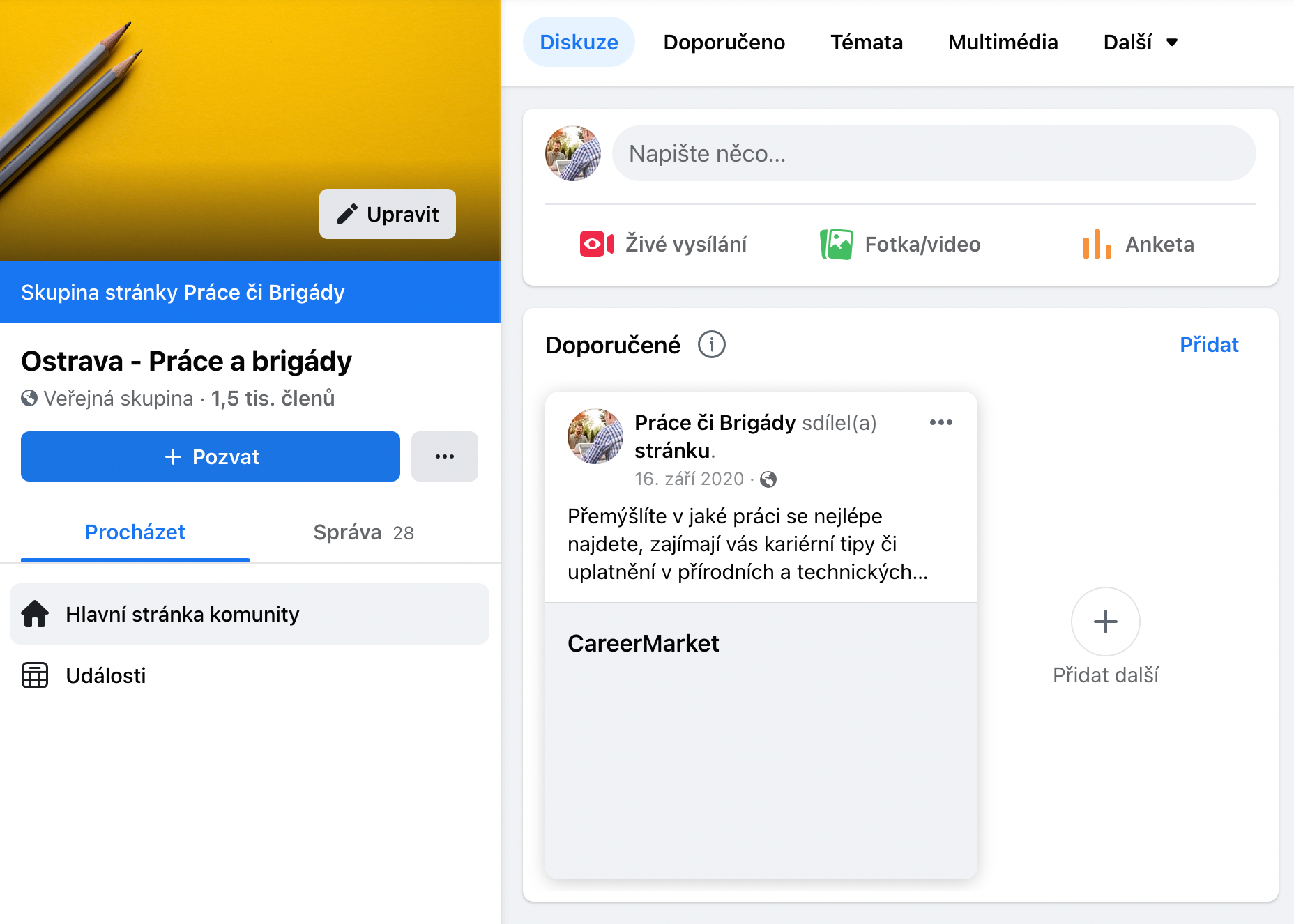Click the globe icon next to Veřejná skupina

tap(29, 398)
